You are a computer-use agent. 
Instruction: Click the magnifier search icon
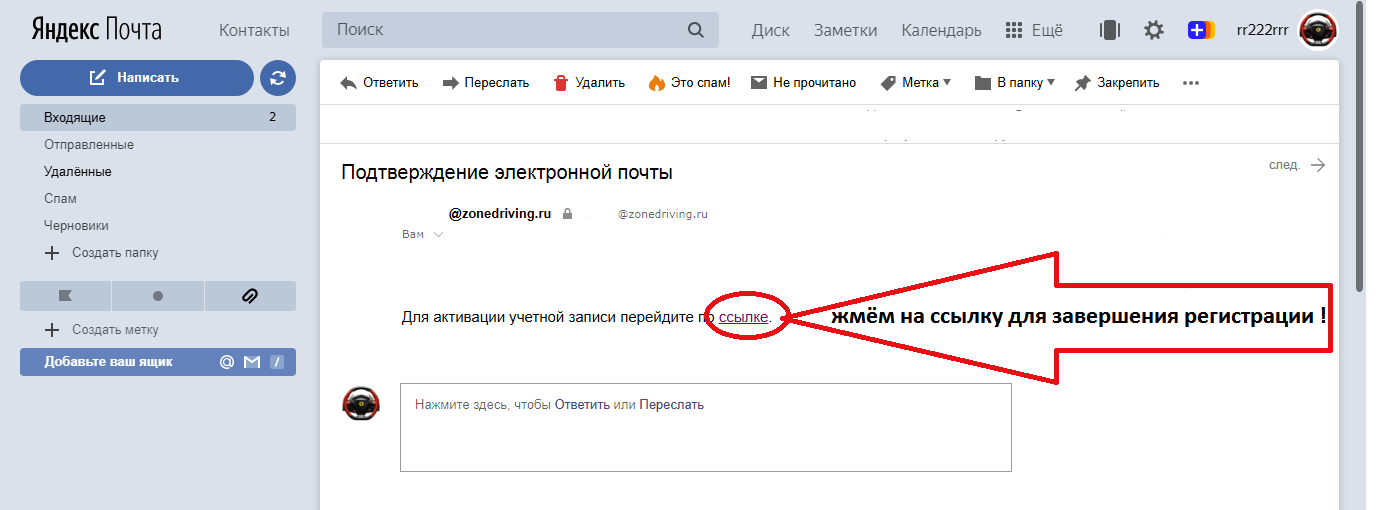[x=696, y=30]
